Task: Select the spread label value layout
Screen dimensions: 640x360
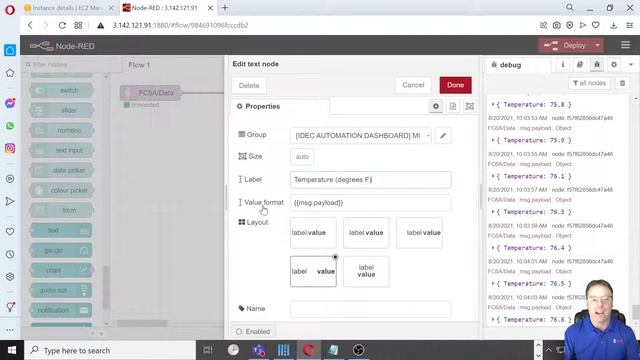Action: pyautogui.click(x=313, y=271)
